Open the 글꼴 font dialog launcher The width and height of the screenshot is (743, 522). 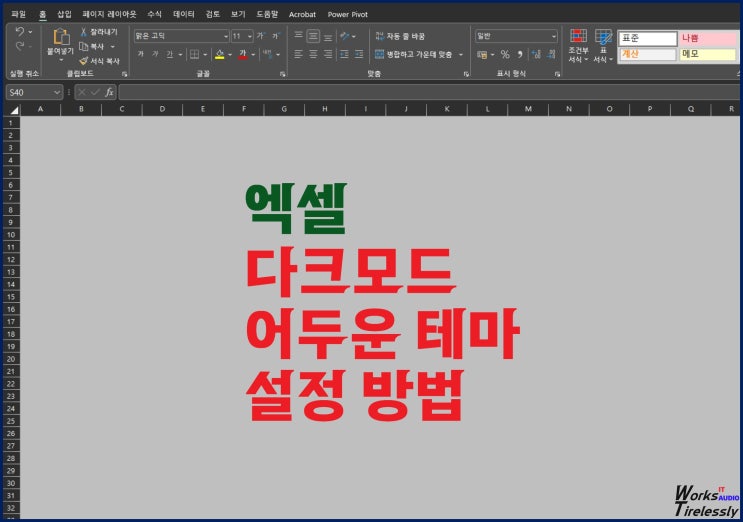(282, 74)
